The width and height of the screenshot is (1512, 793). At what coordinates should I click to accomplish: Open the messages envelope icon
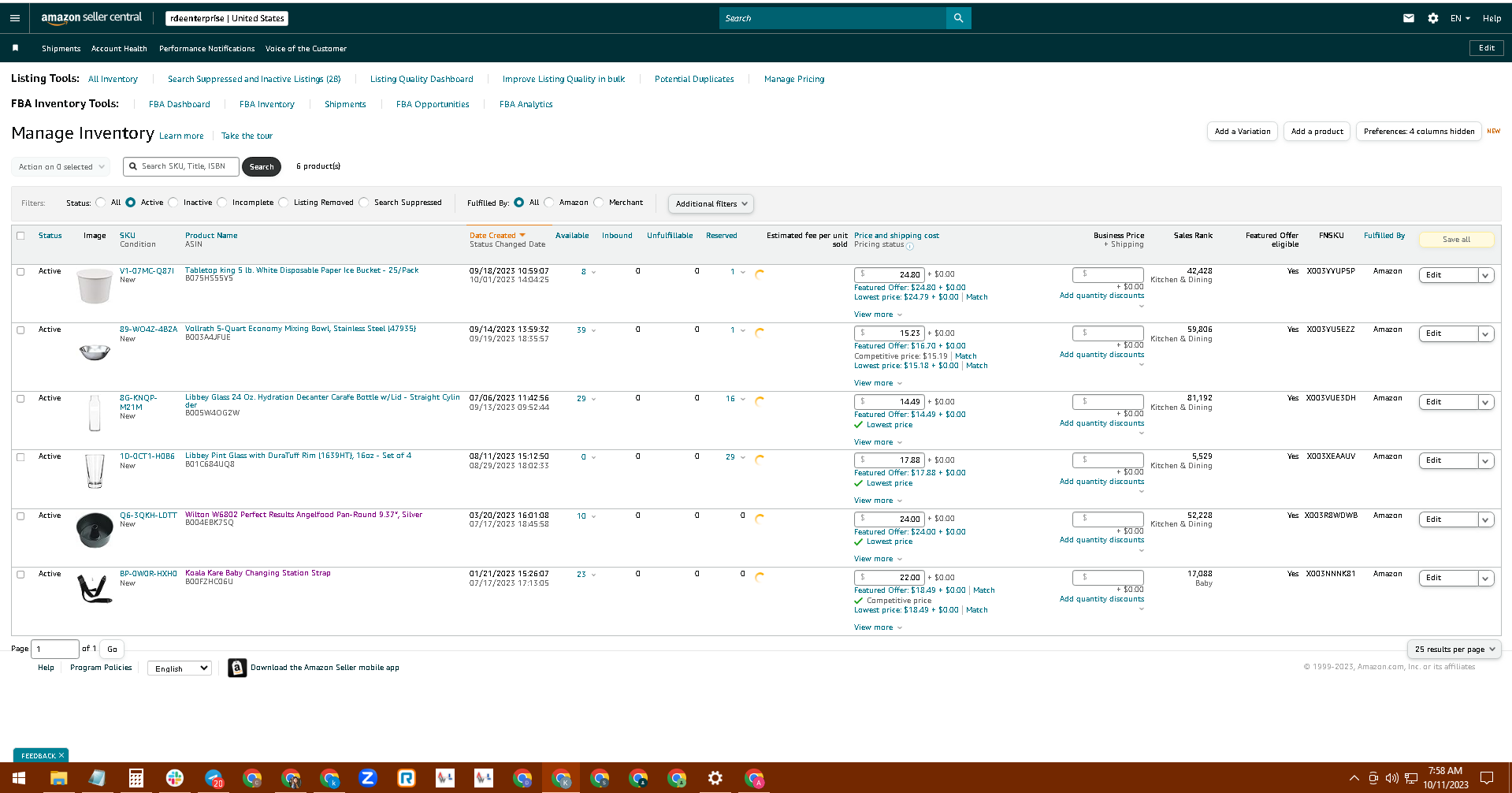tap(1409, 18)
